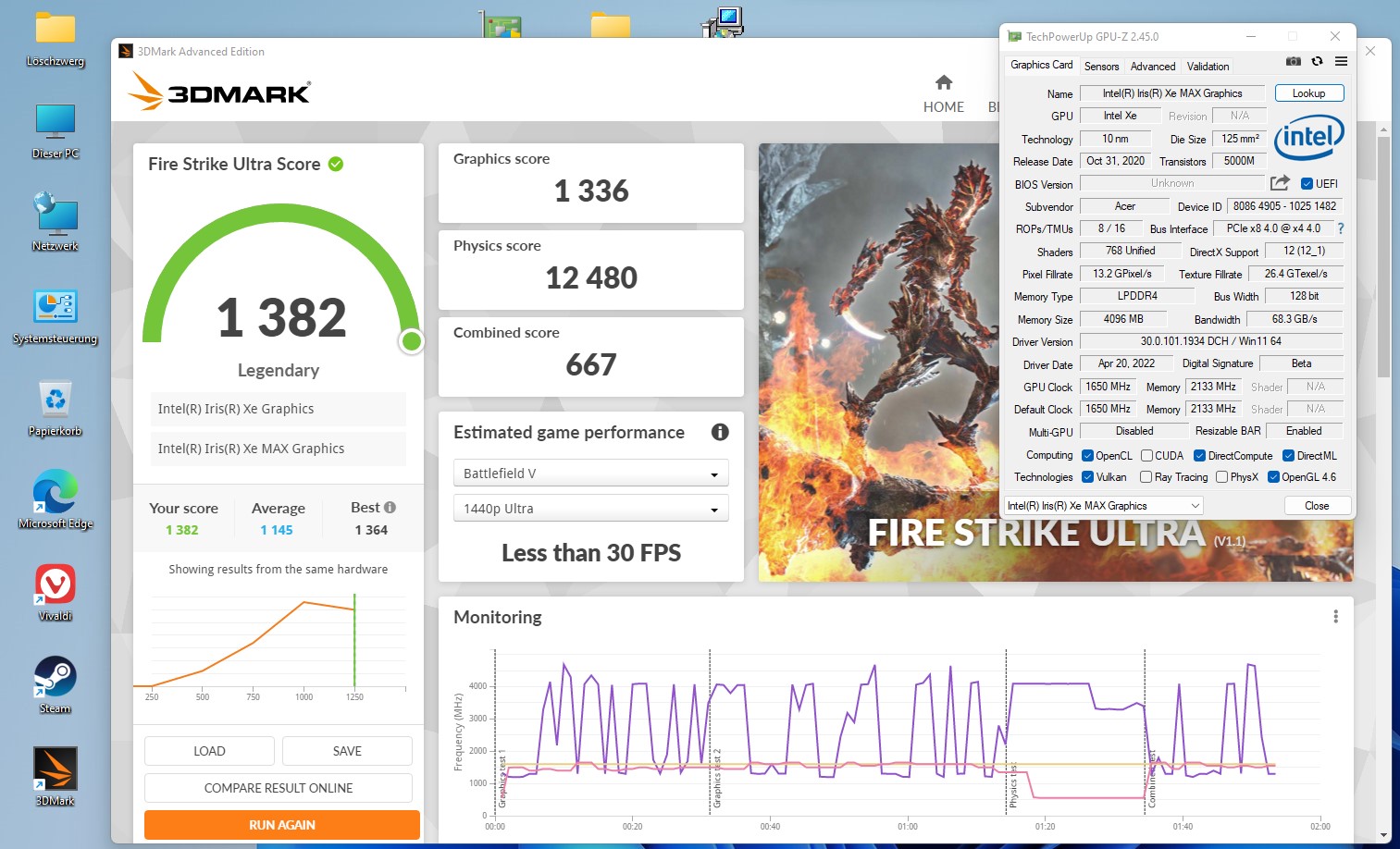Open the Papierkorb recycle bin

pyautogui.click(x=56, y=409)
